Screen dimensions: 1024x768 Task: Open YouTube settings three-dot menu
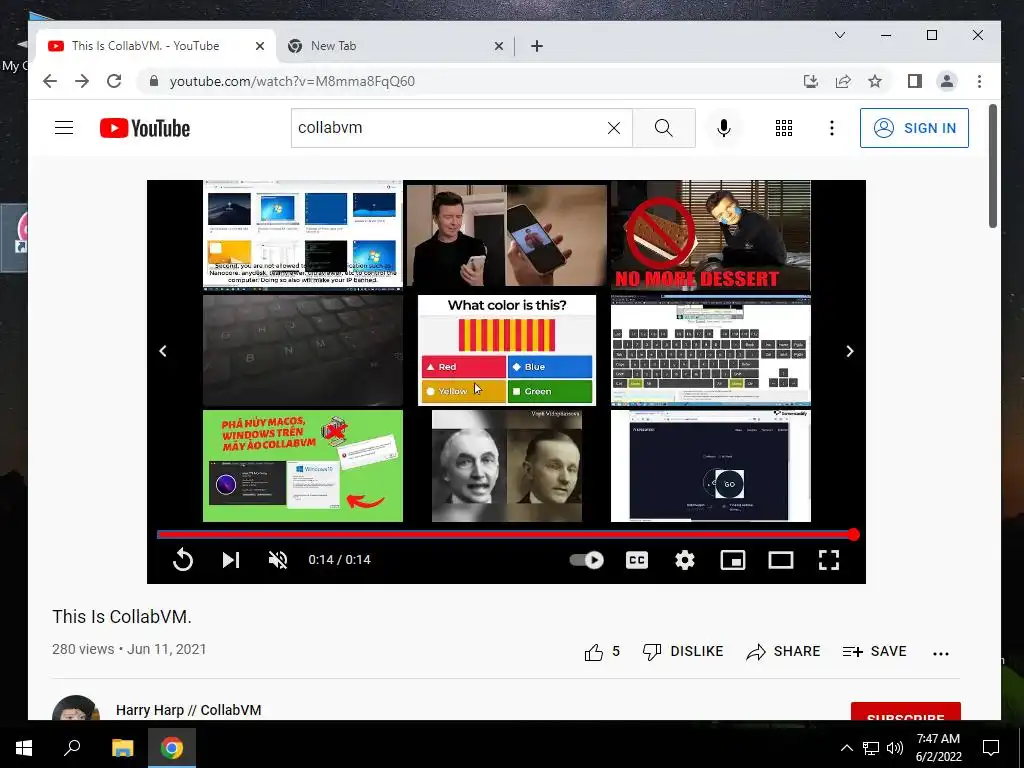coord(831,128)
